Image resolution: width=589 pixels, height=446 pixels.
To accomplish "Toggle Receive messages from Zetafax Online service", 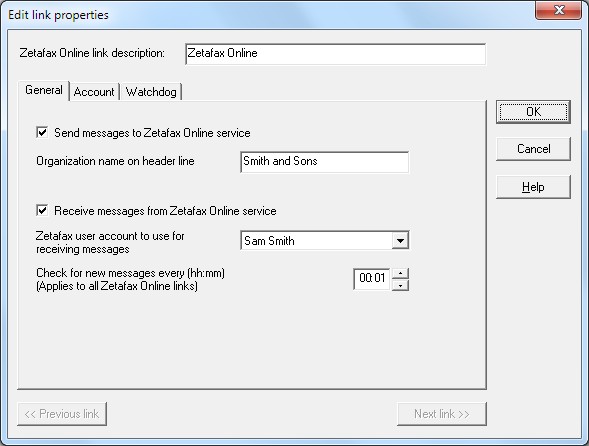I will [x=42, y=210].
